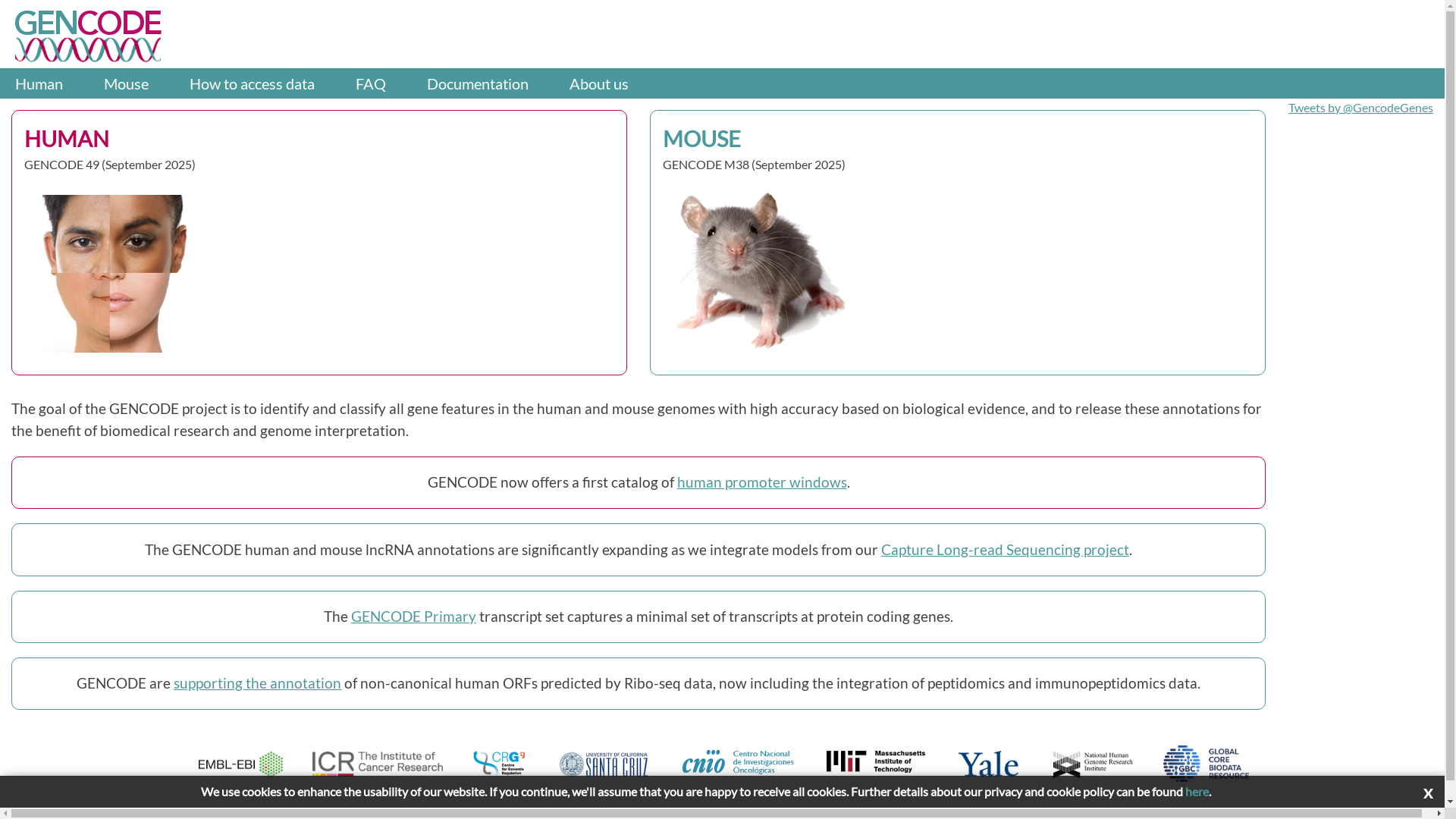Click the horizontal scrollbar right arrow
The image size is (1456, 819).
[x=1439, y=814]
